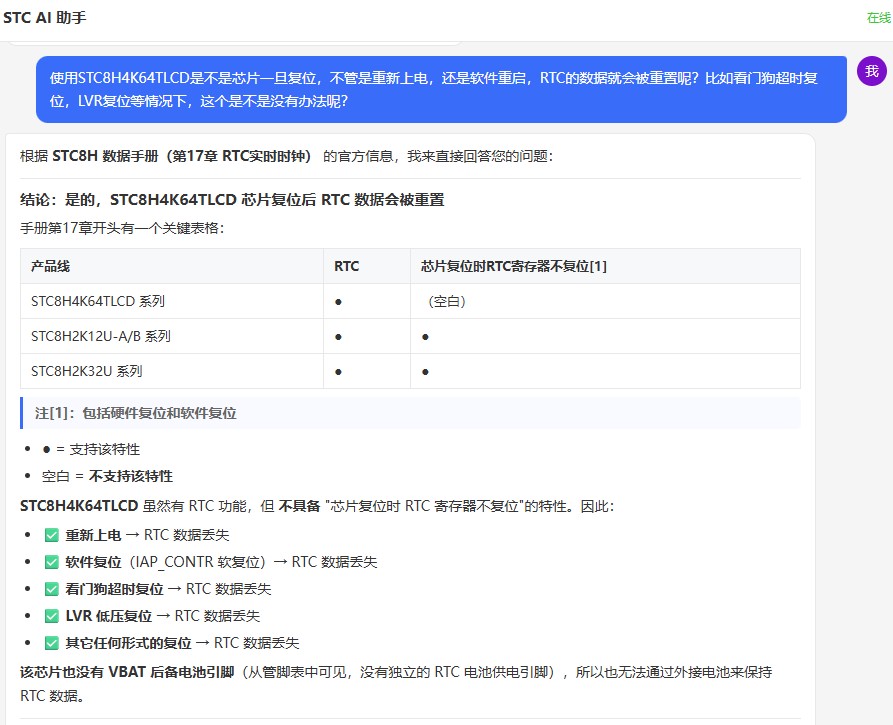Select the blue user question bubble
Viewport: 893px width, 725px height.
pyautogui.click(x=441, y=89)
